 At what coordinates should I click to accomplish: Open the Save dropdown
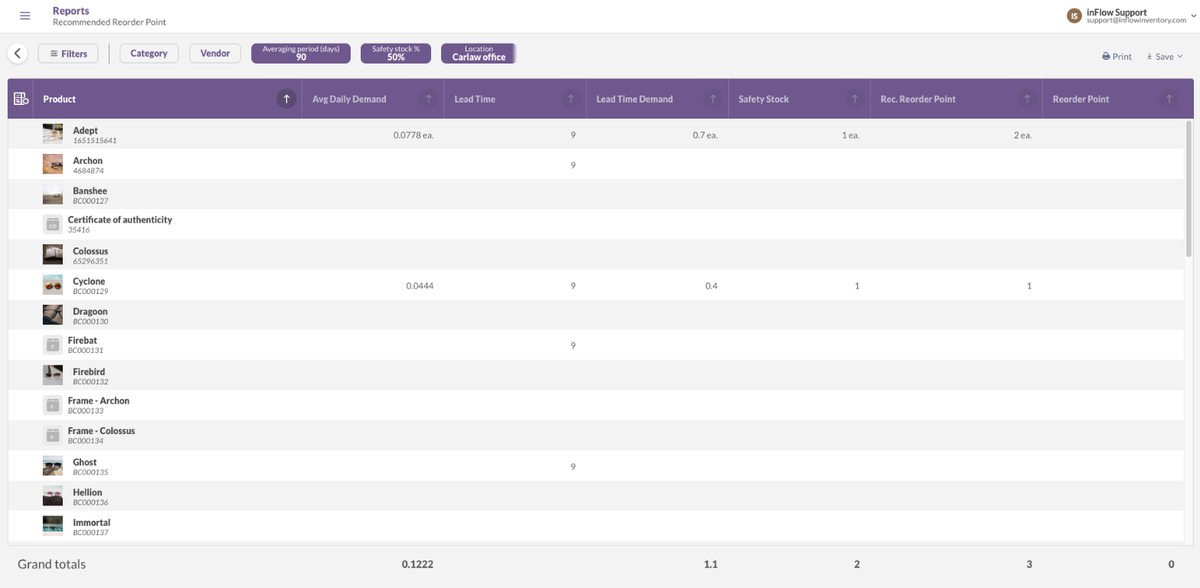pos(1164,56)
